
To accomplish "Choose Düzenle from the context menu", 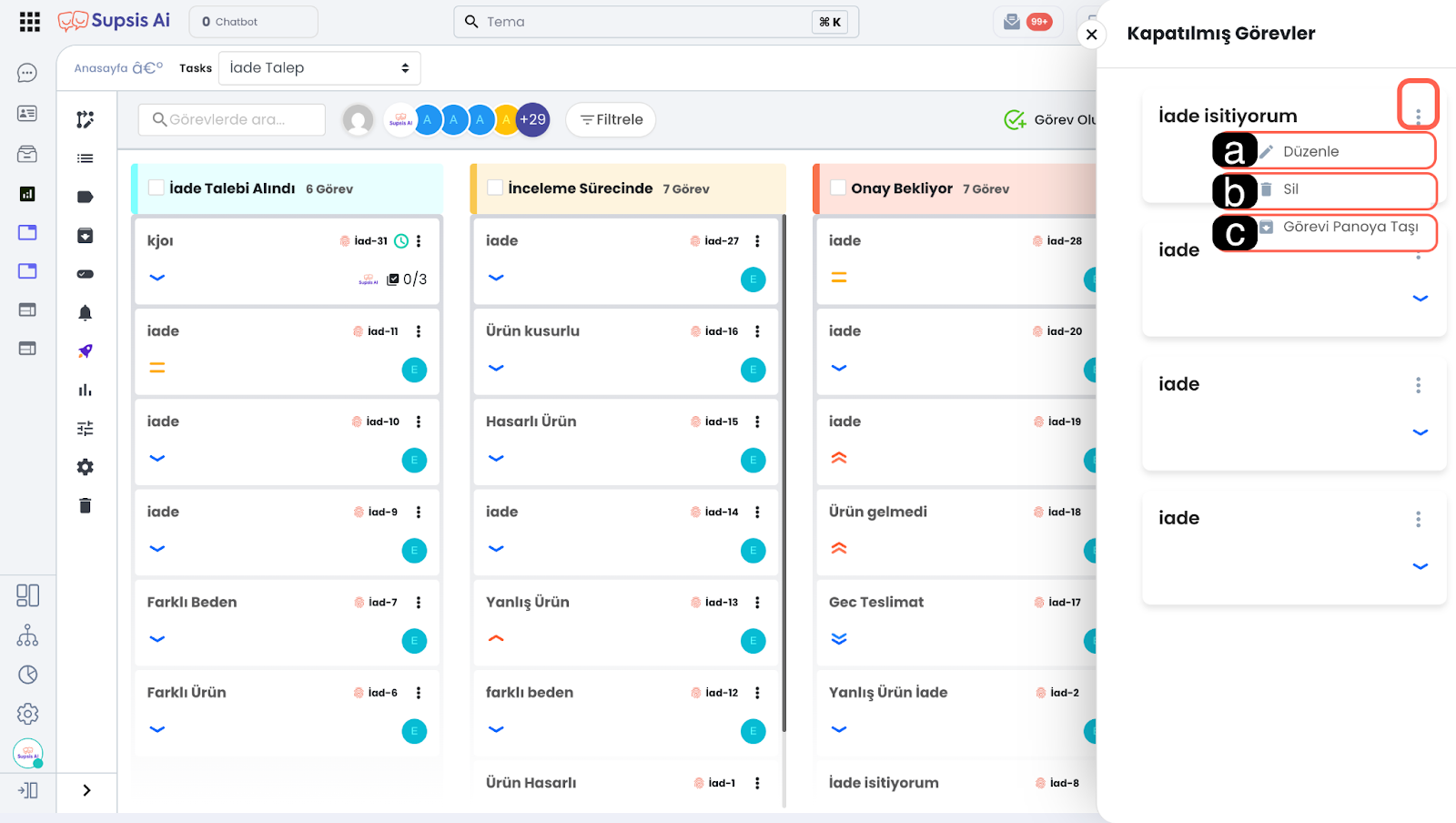I will pyautogui.click(x=1310, y=152).
